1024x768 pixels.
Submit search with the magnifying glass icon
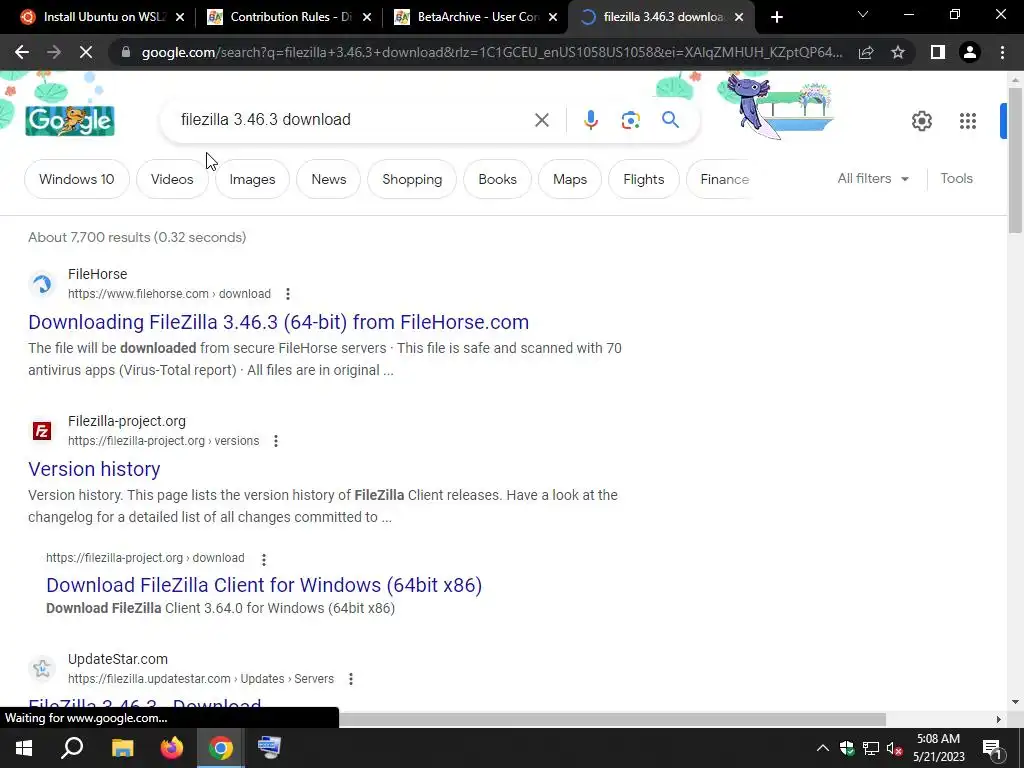[670, 120]
